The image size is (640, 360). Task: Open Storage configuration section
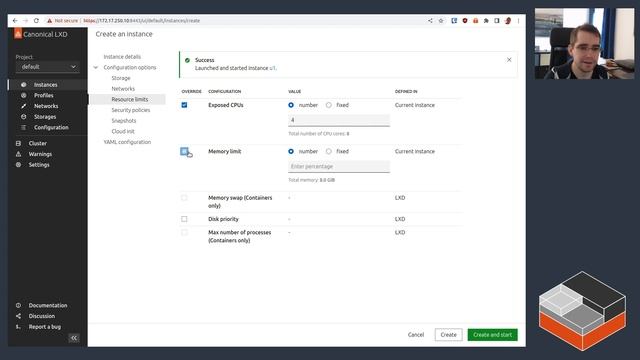click(121, 78)
